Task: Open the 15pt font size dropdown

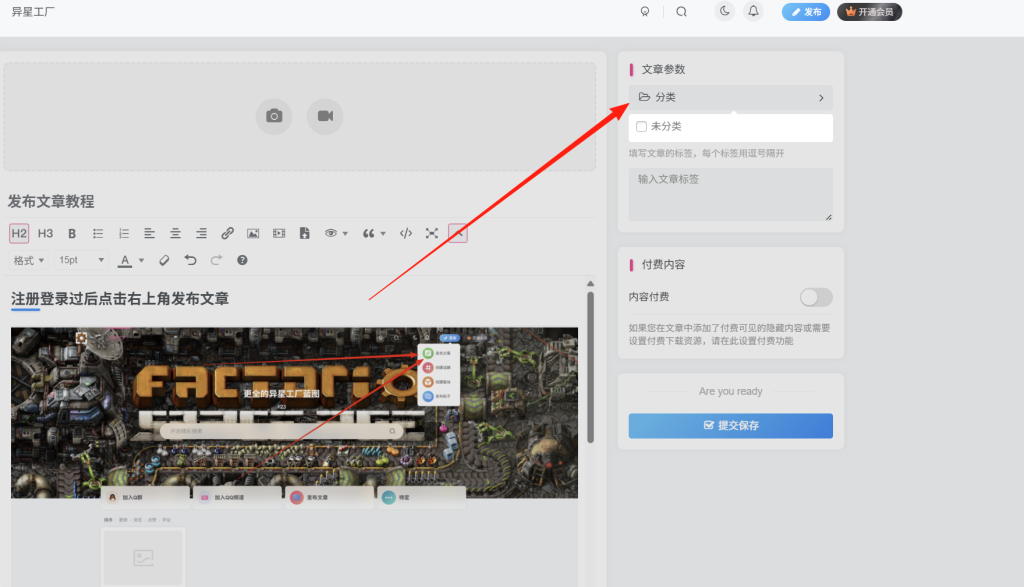Action: (x=81, y=260)
